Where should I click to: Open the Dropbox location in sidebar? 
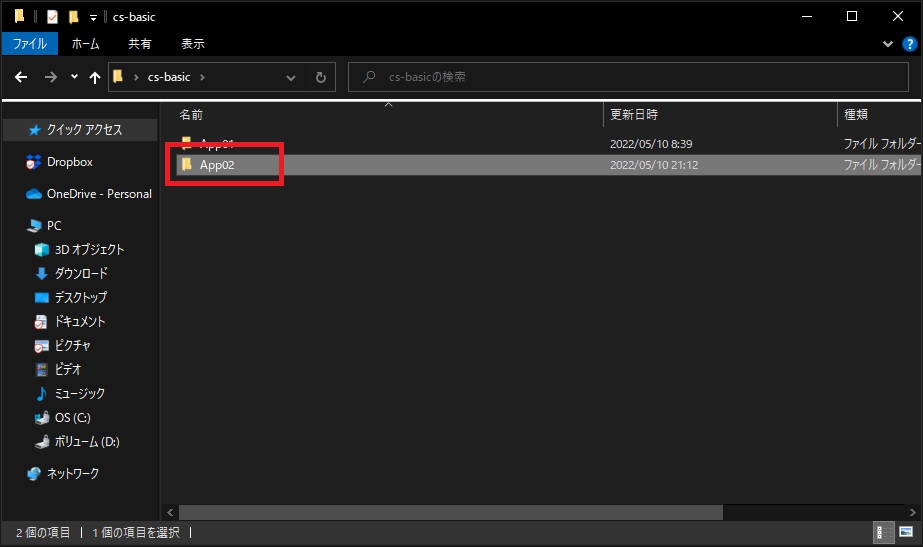pos(69,162)
